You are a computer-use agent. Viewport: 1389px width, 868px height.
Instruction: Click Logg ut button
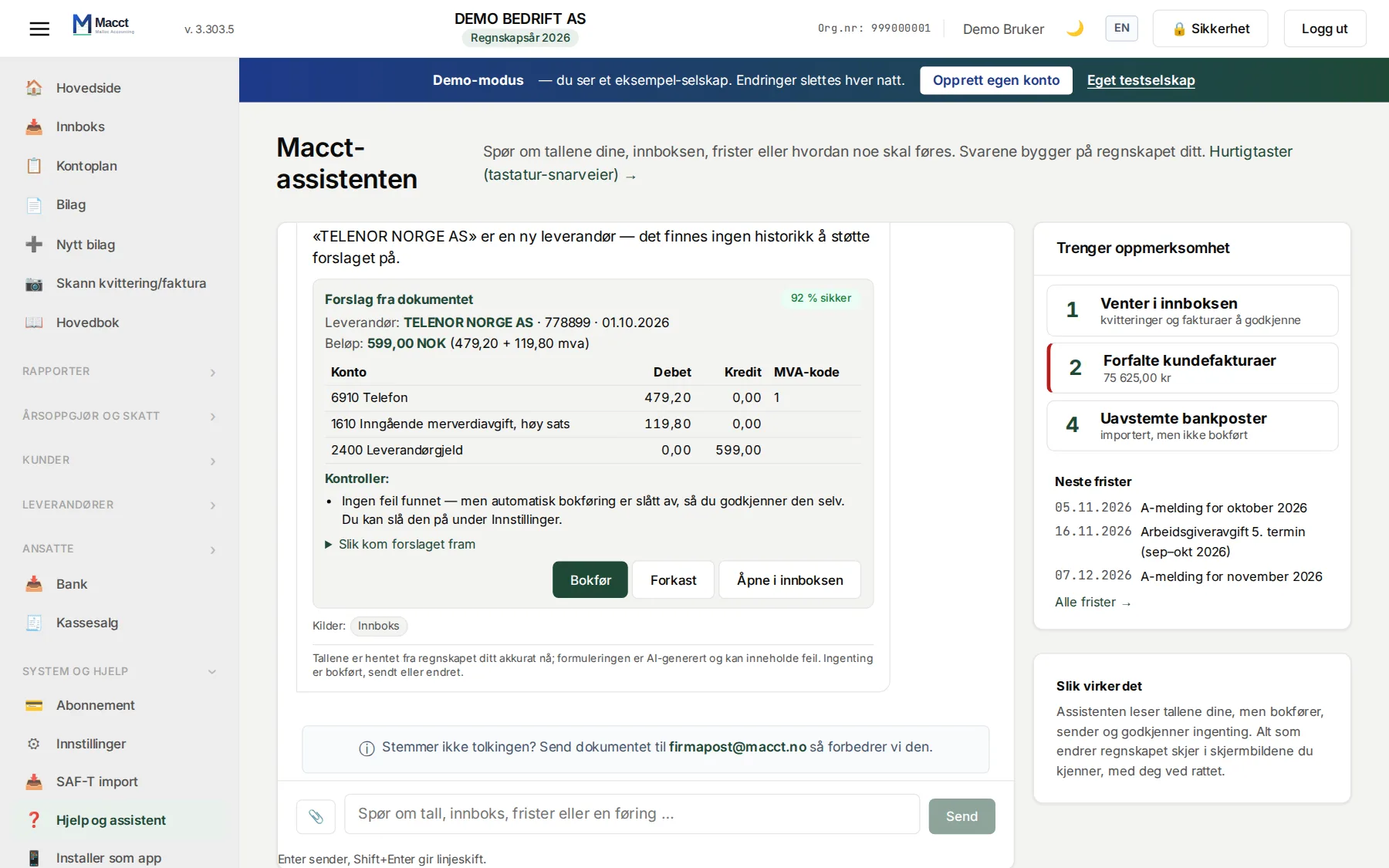[1324, 29]
